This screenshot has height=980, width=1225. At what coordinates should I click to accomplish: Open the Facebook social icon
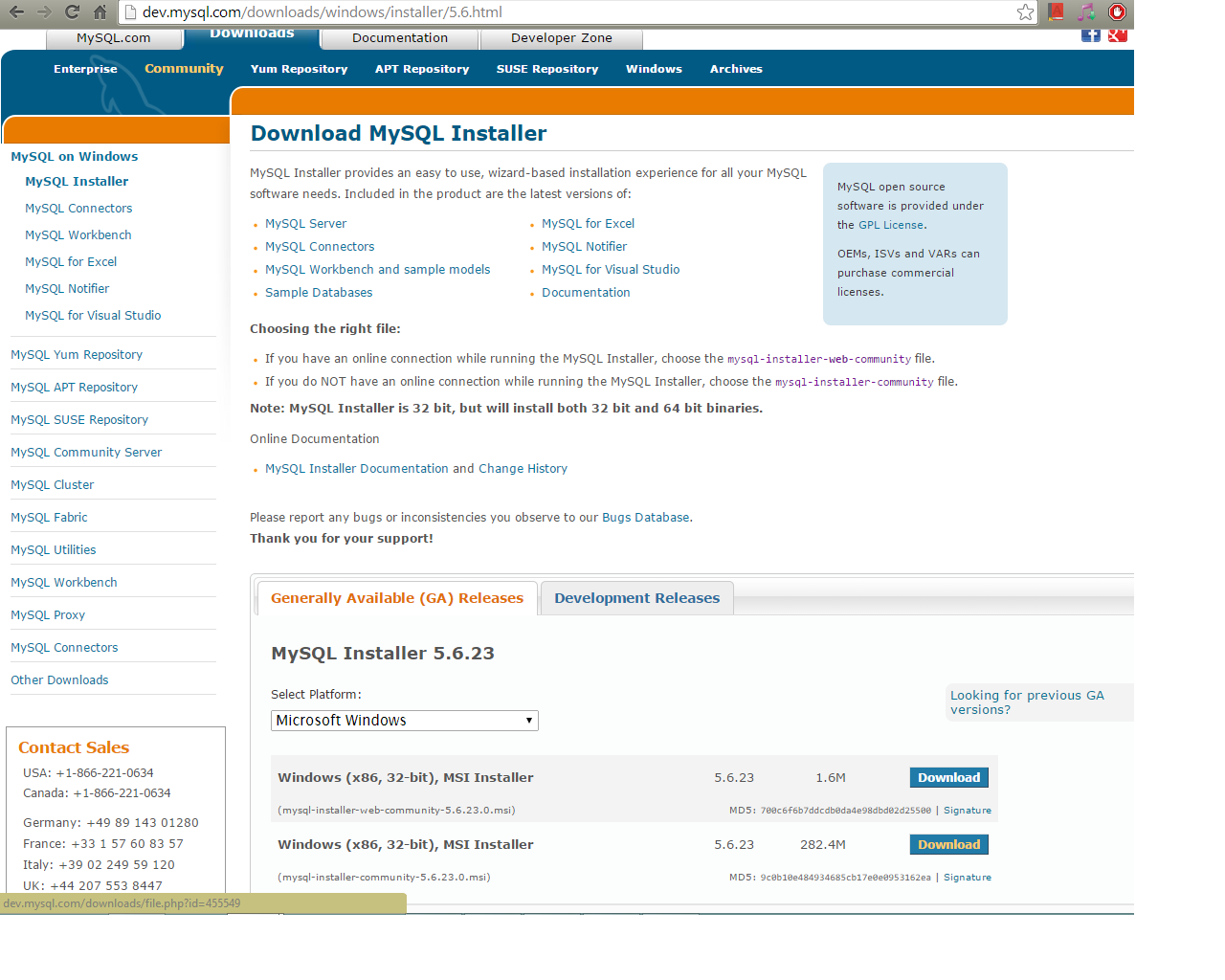[1091, 35]
